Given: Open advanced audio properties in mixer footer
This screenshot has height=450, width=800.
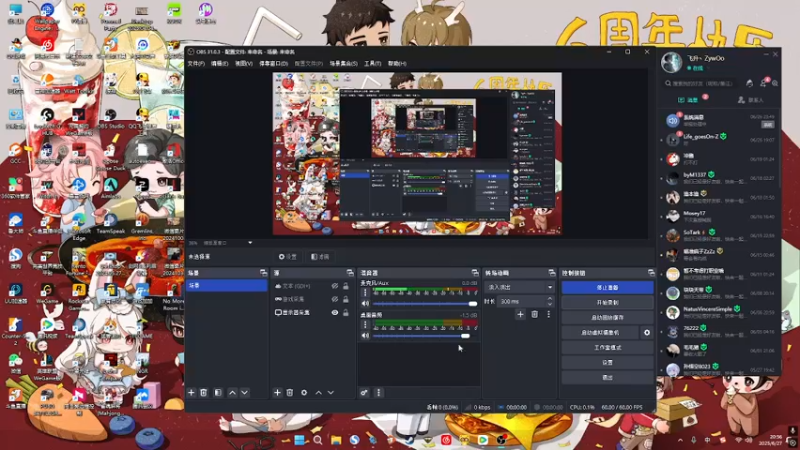Looking at the screenshot, I should pos(364,393).
